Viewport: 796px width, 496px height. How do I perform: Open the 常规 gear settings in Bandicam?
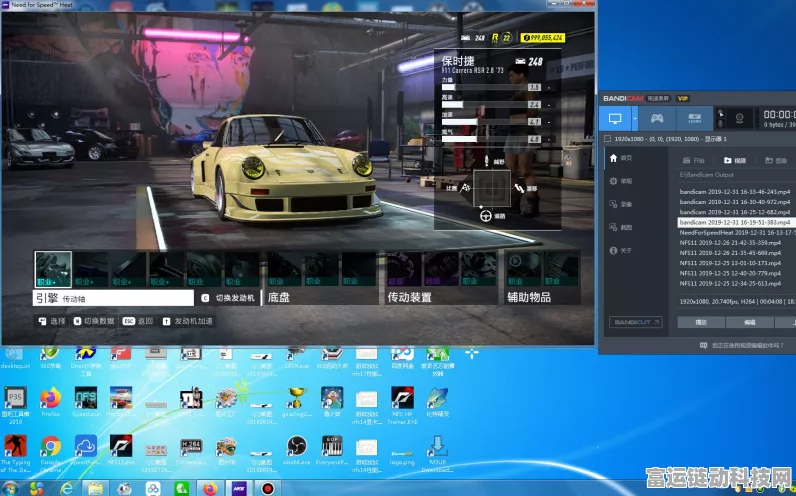point(620,181)
